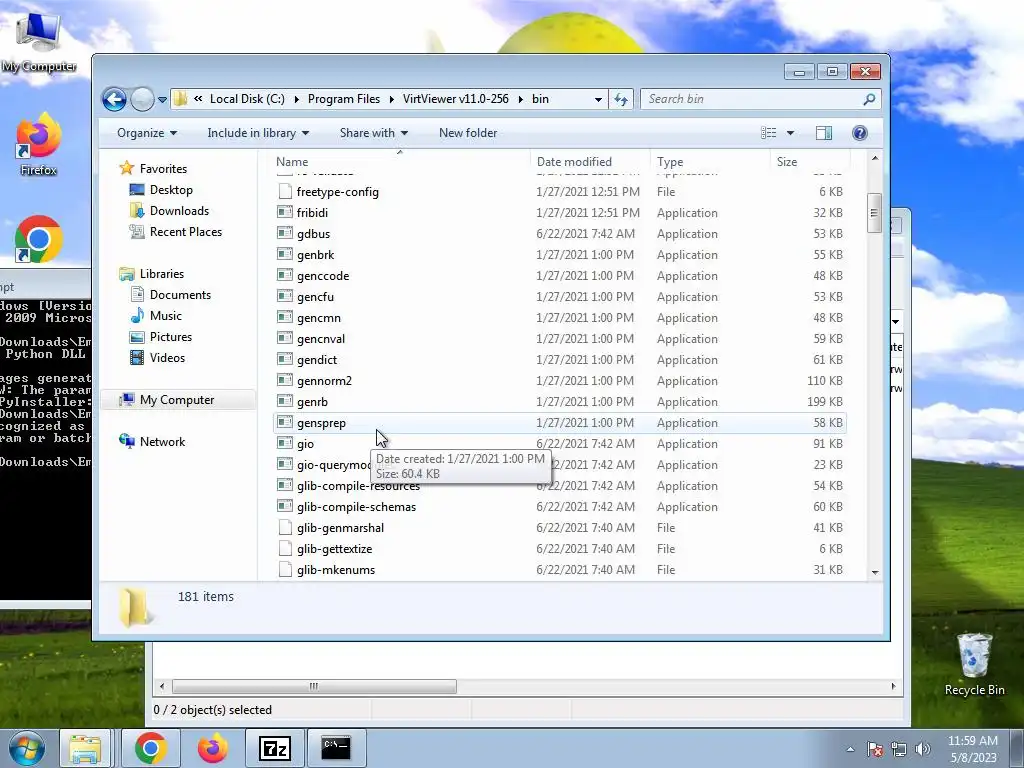Open the Pictures library
1024x768 pixels.
pyautogui.click(x=170, y=337)
